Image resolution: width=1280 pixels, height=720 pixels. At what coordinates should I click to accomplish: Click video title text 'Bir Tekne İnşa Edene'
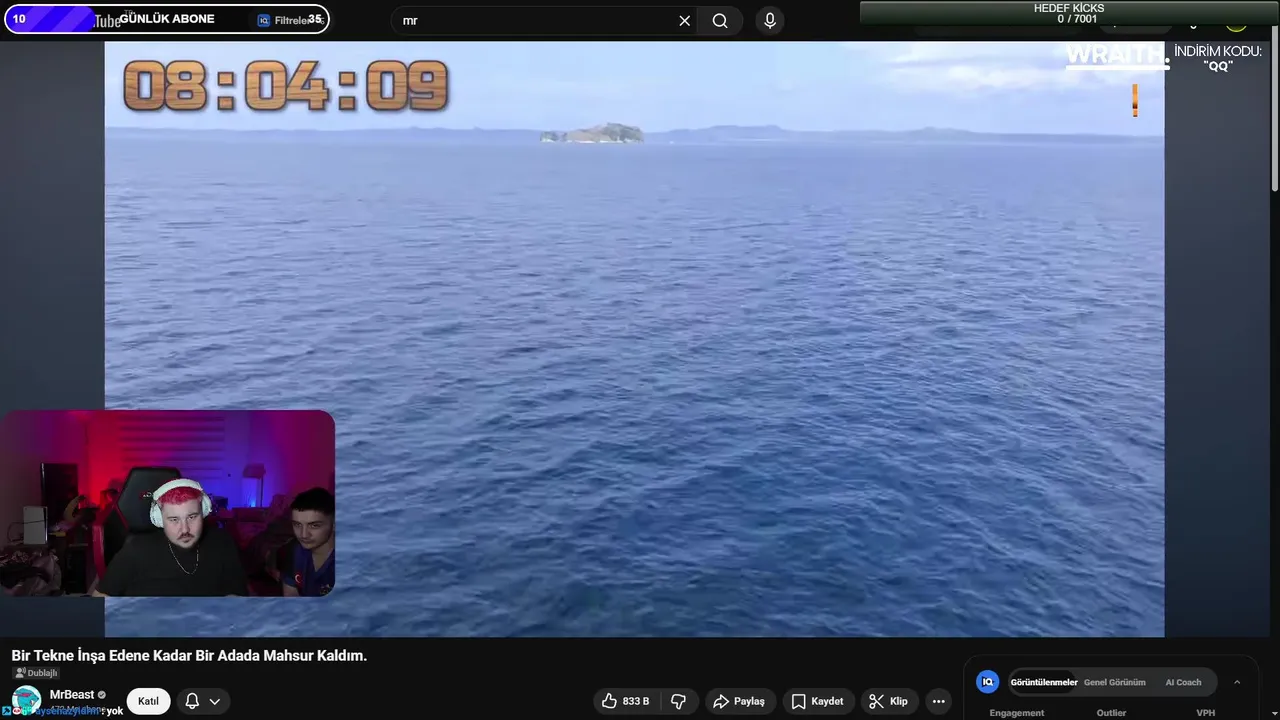80,656
